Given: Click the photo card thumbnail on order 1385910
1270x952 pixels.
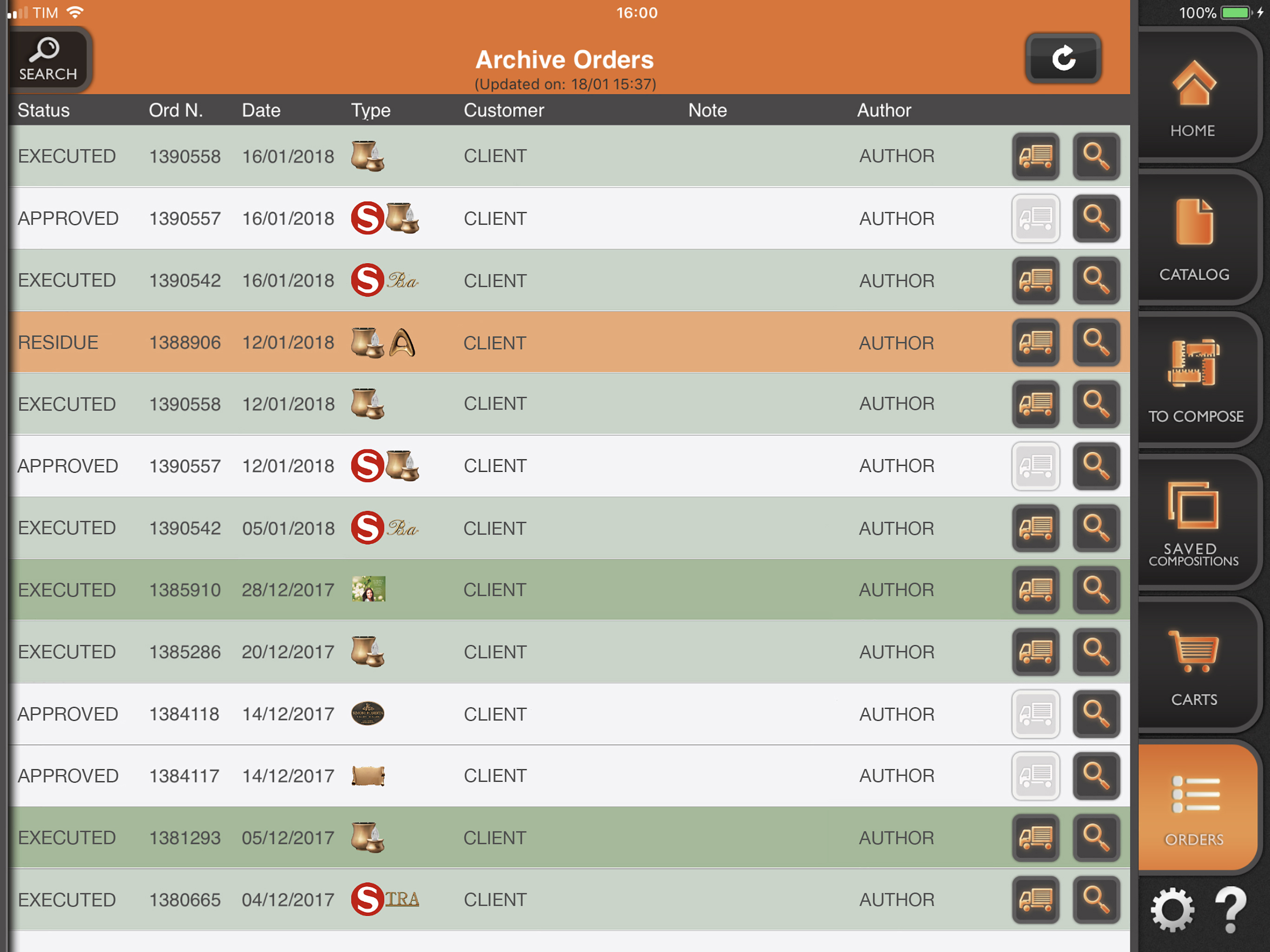Looking at the screenshot, I should [x=369, y=589].
